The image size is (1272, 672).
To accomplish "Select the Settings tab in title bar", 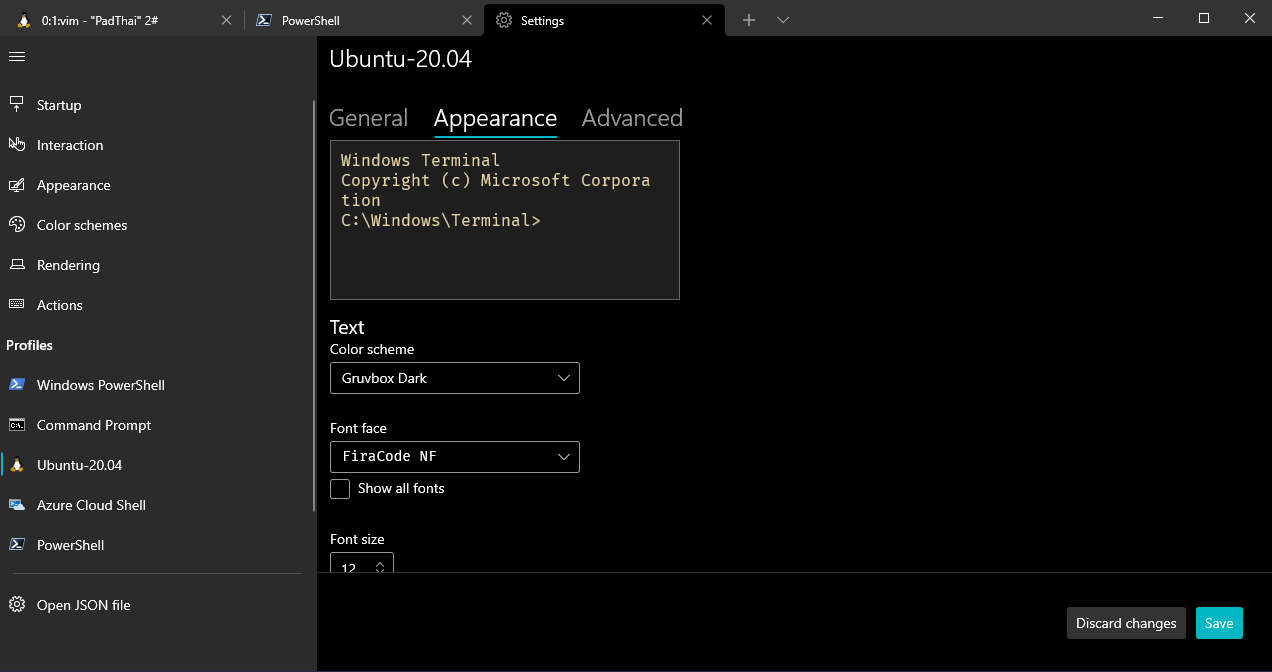I will (604, 20).
